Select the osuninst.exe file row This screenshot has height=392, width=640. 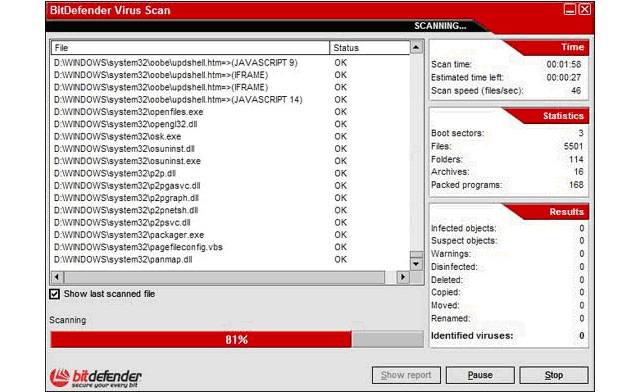(x=231, y=161)
